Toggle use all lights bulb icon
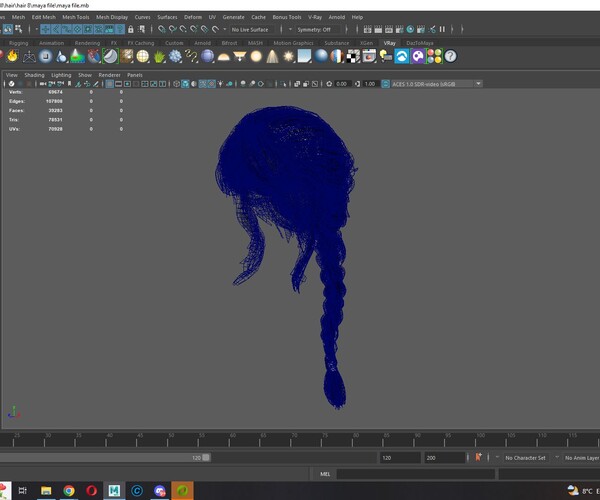Image resolution: width=600 pixels, height=500 pixels. tap(220, 84)
